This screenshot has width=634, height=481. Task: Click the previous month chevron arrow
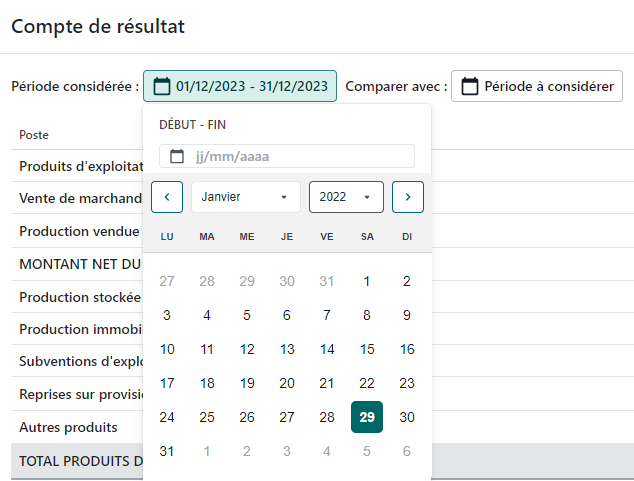(x=167, y=197)
